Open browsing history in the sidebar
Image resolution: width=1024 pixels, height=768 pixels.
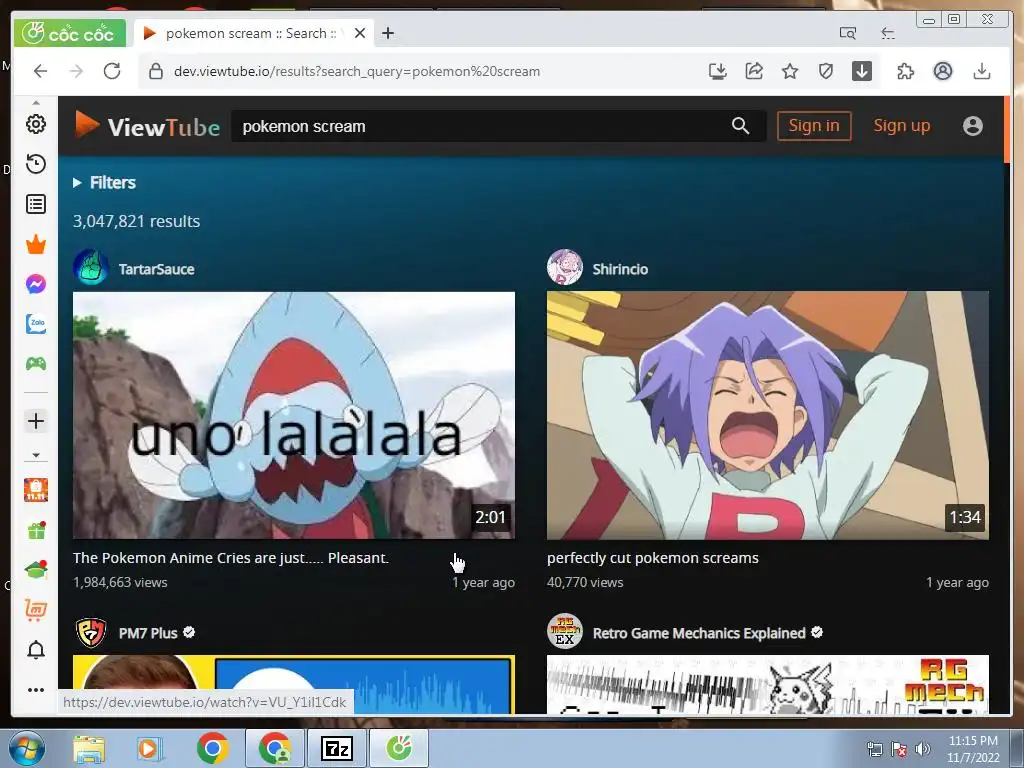coord(36,164)
